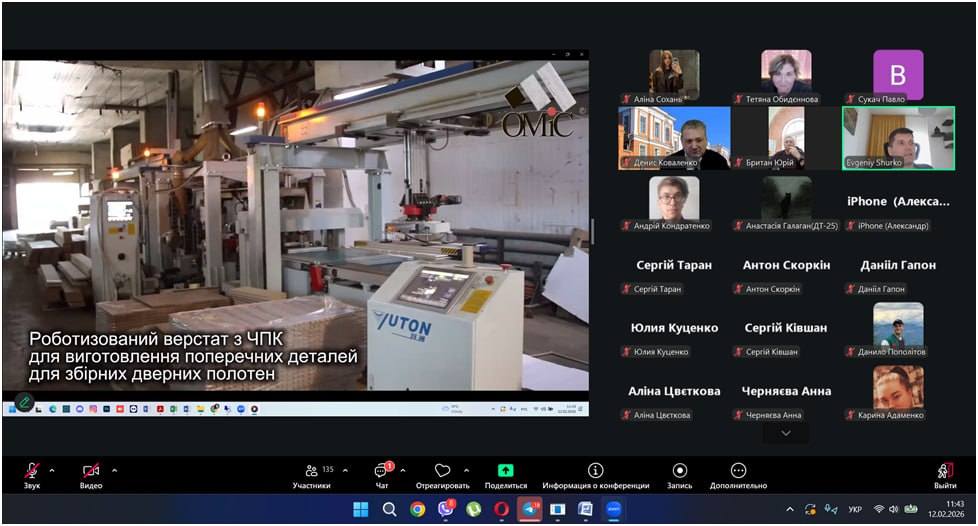978x526 pixels.
Task: Turn on camera with the Видео button
Action: pos(91,471)
